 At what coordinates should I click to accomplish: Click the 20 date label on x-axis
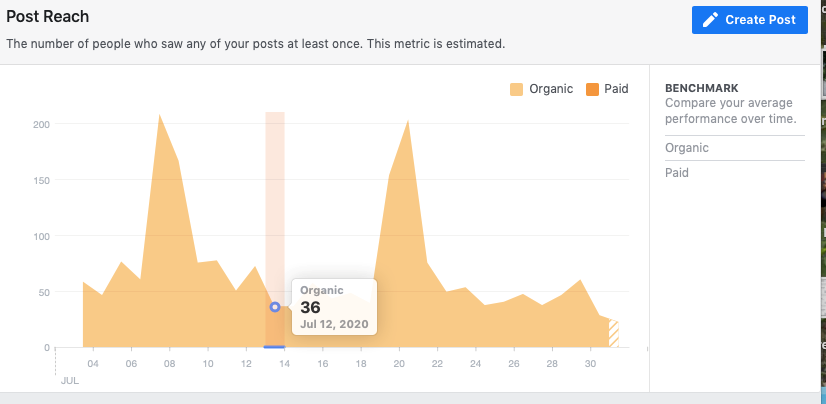point(399,364)
